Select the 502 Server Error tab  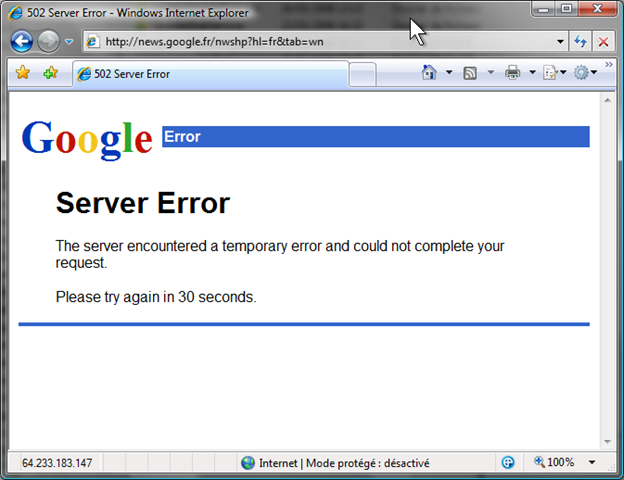pyautogui.click(x=211, y=74)
